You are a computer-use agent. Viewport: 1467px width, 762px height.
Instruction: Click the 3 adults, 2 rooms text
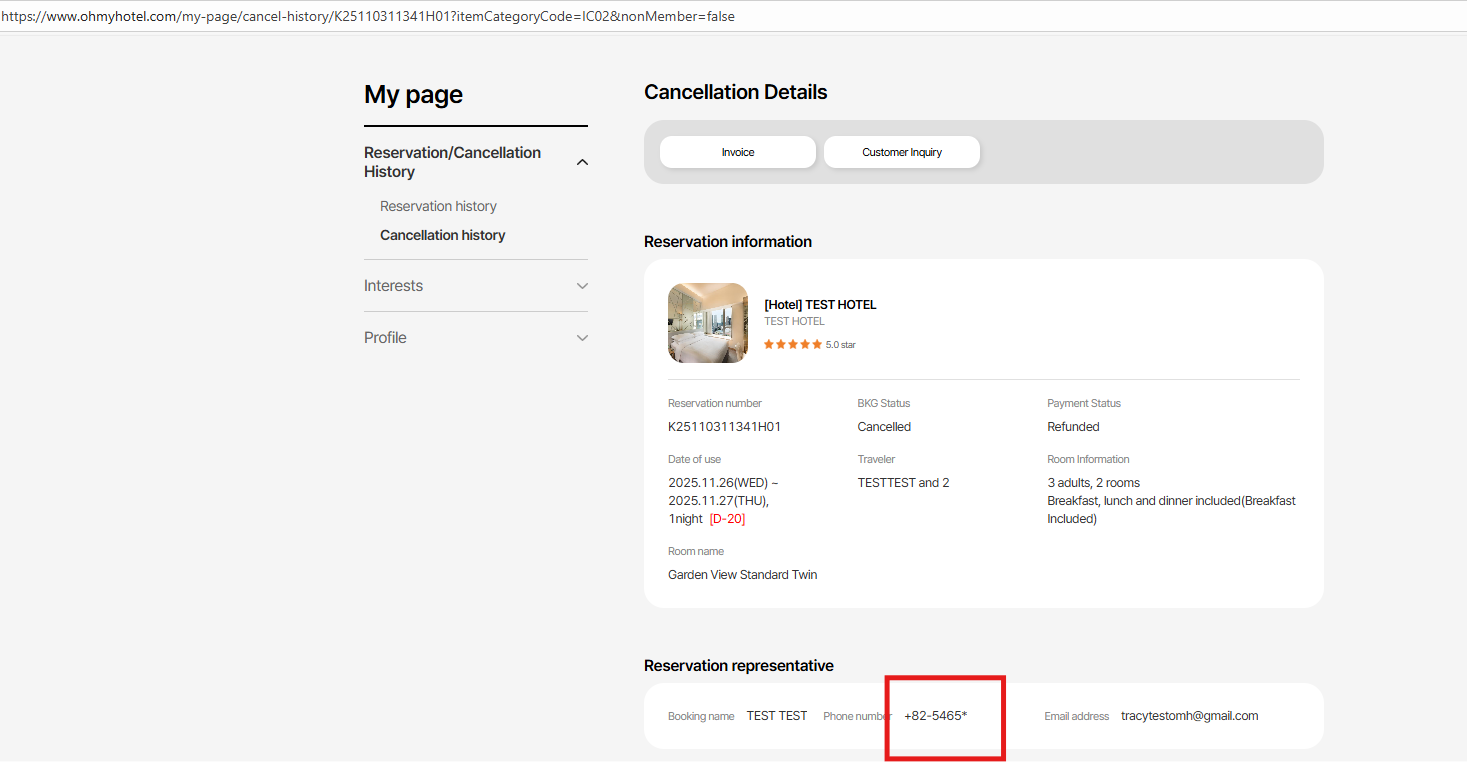1093,483
